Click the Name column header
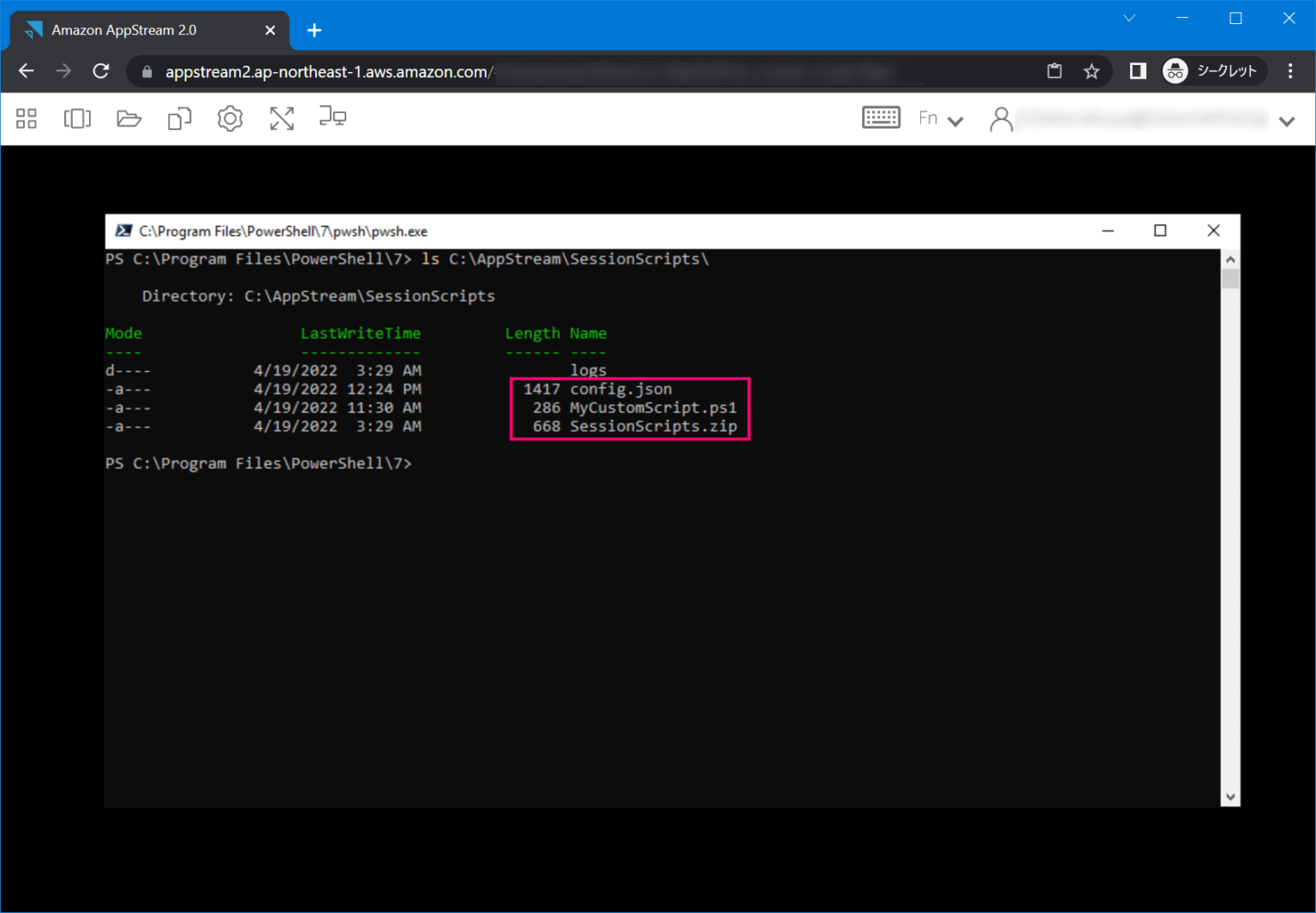 [588, 333]
